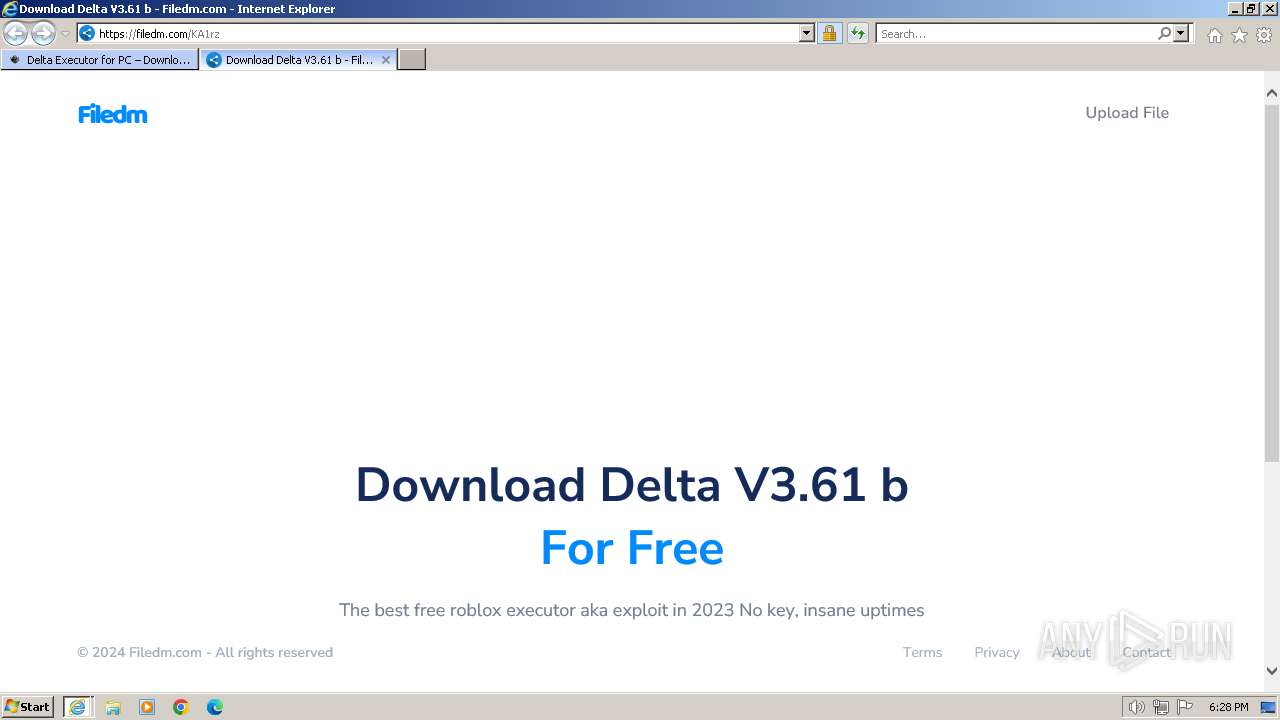Click the scrollbar up arrow
The width and height of the screenshot is (1280, 720).
pyautogui.click(x=1272, y=93)
